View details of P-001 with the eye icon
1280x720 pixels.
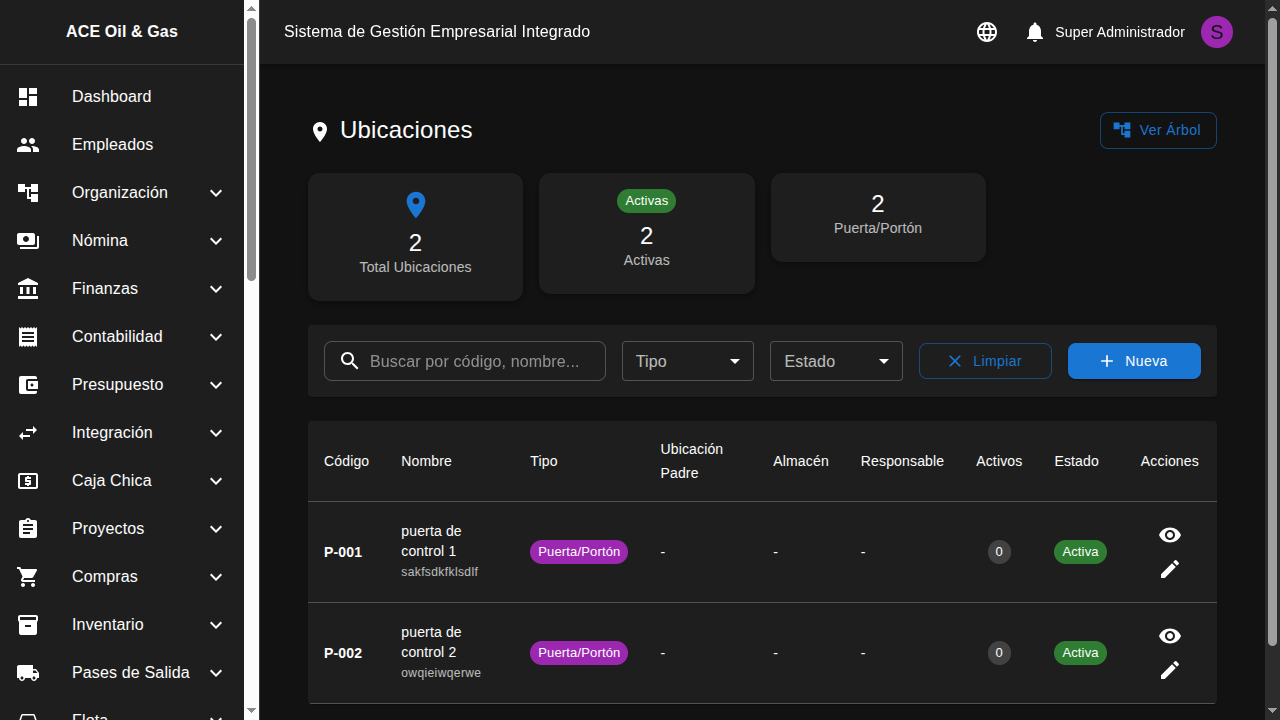pyautogui.click(x=1170, y=535)
